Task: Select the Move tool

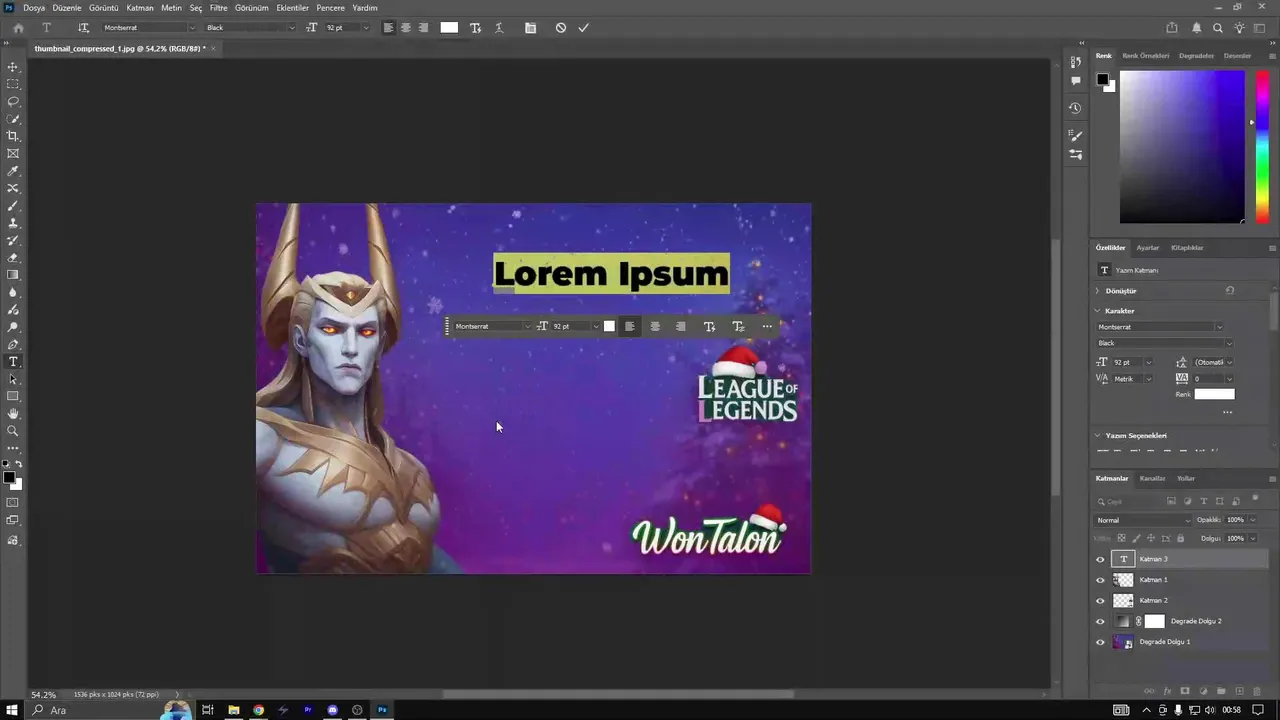Action: [x=13, y=67]
